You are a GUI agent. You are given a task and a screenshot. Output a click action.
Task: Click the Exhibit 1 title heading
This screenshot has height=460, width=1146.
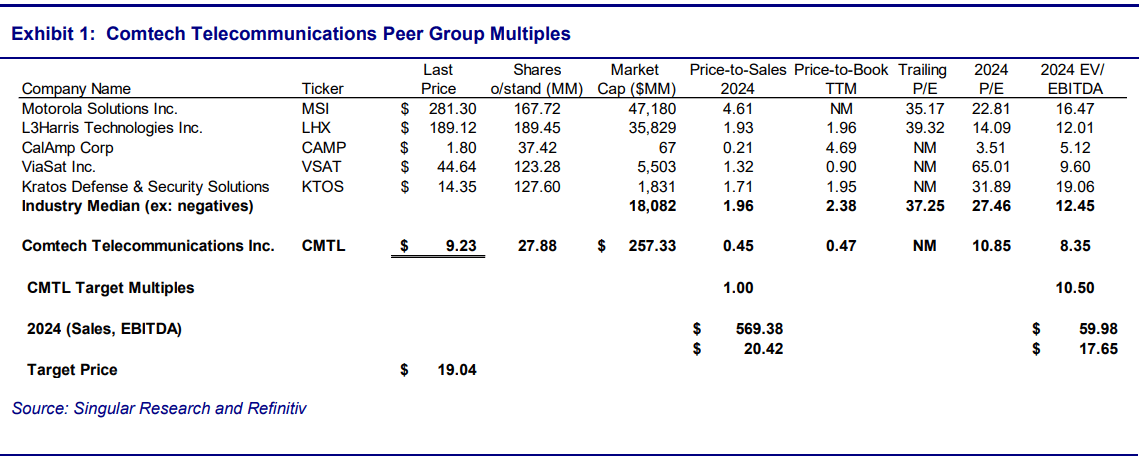tap(290, 34)
